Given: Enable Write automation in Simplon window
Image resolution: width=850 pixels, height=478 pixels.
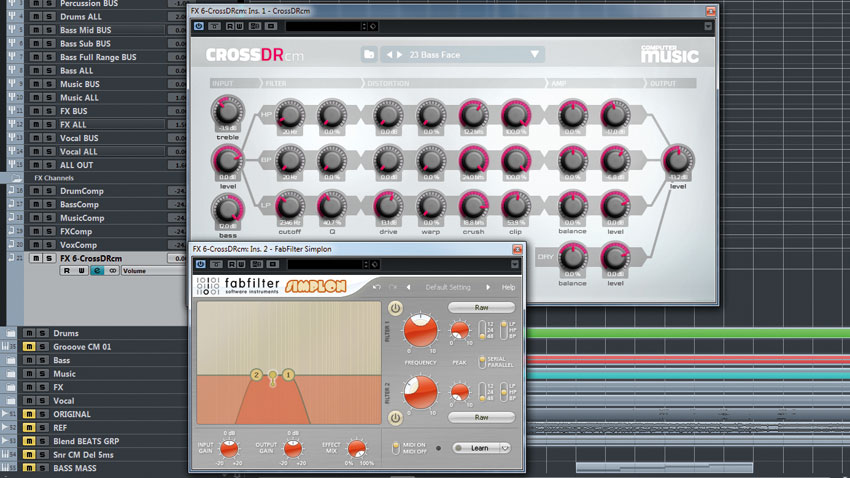Looking at the screenshot, I should pyautogui.click(x=240, y=264).
